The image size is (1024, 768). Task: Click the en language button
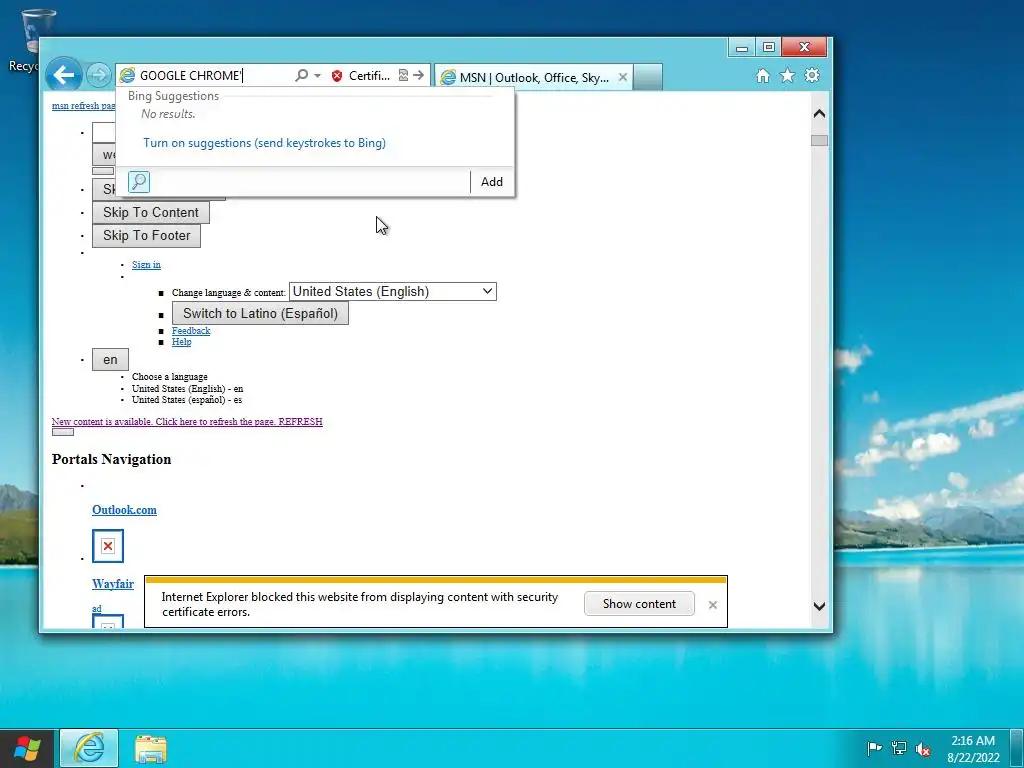[110, 359]
